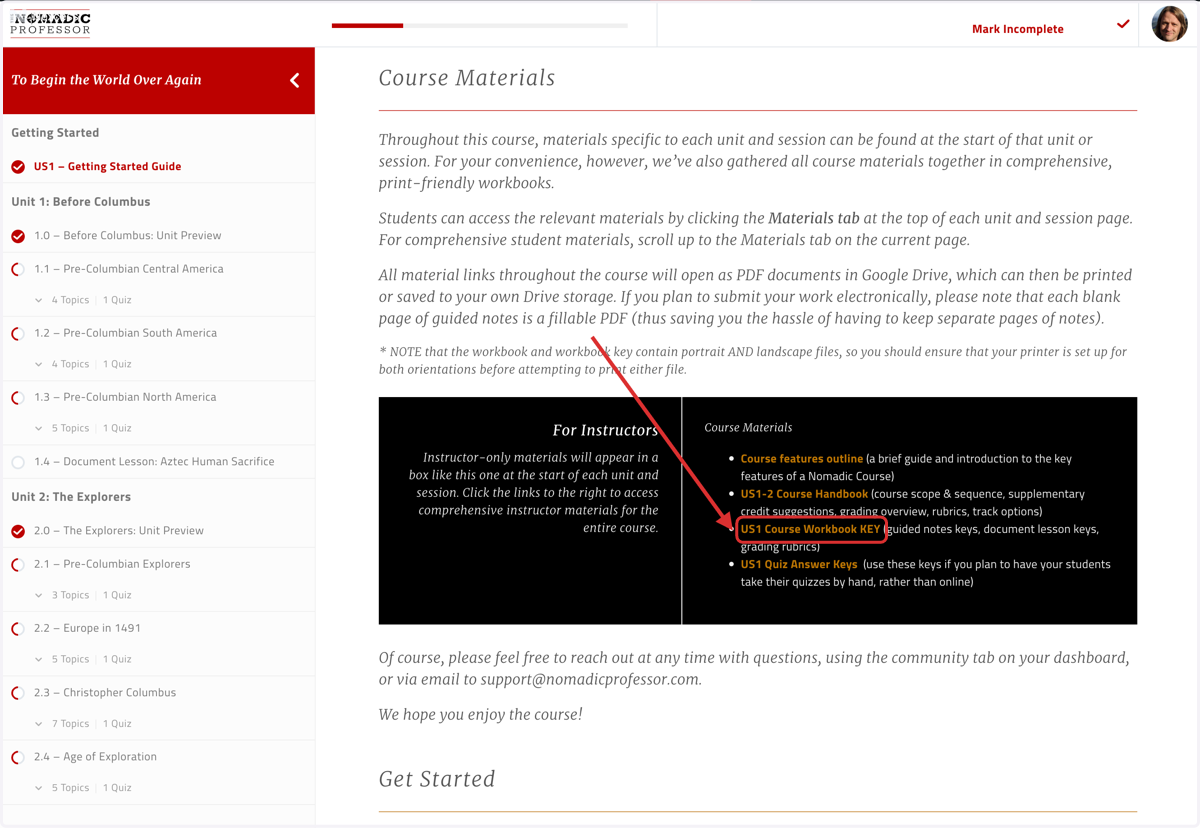Open 1.0 – Before Columbus: Unit Preview
The image size is (1200, 828).
(128, 236)
